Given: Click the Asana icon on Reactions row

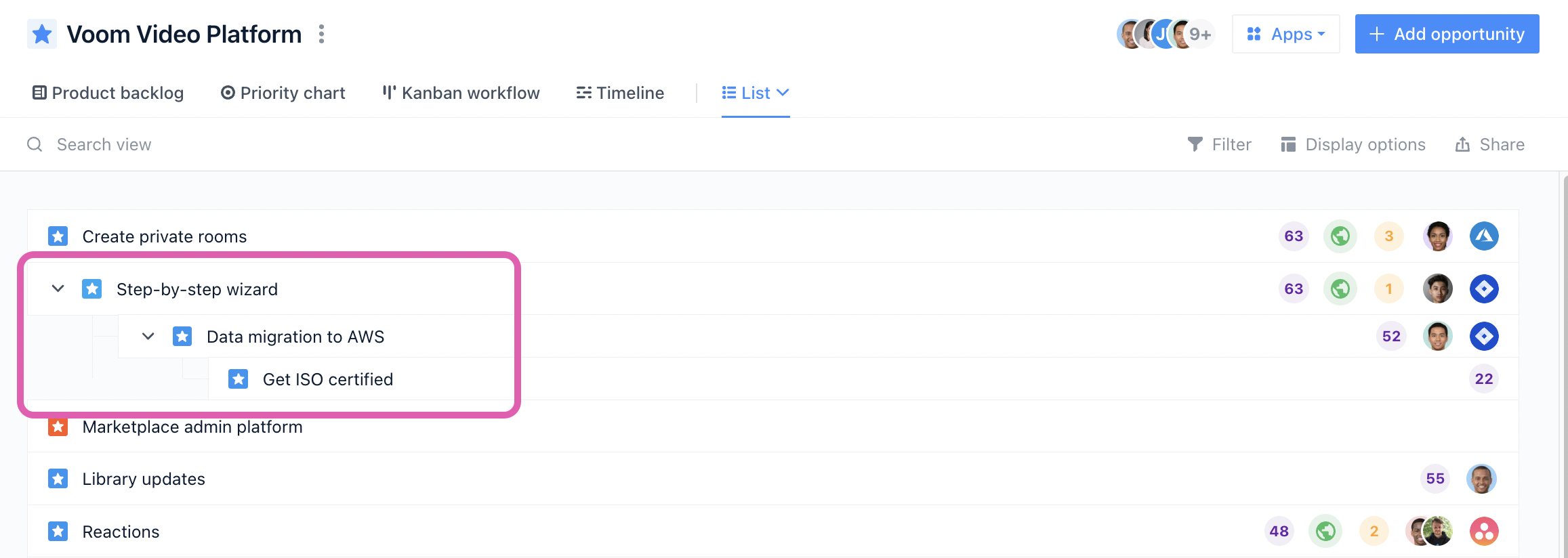Looking at the screenshot, I should 1484,532.
